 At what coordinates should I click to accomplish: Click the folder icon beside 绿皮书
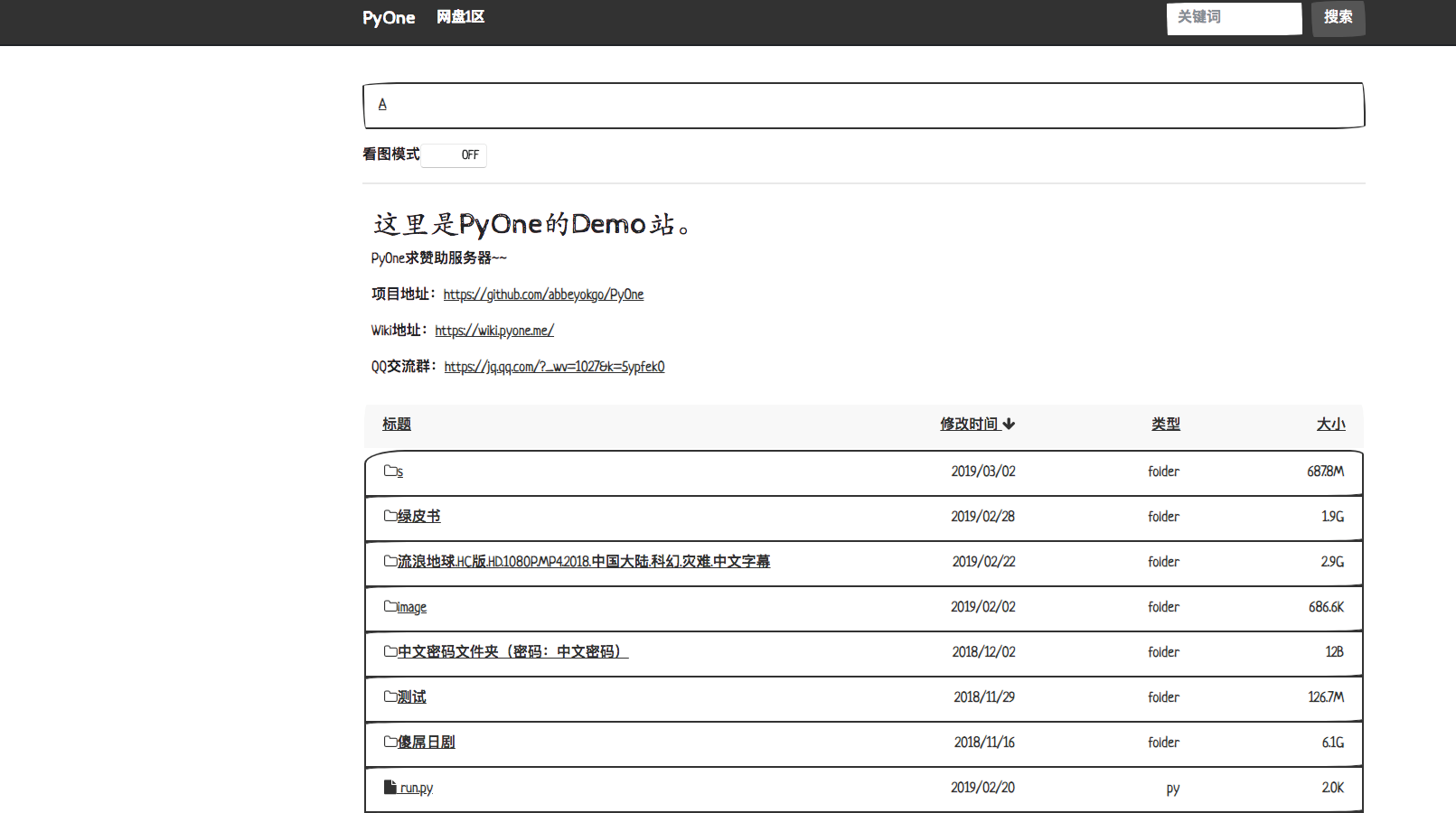tap(390, 516)
